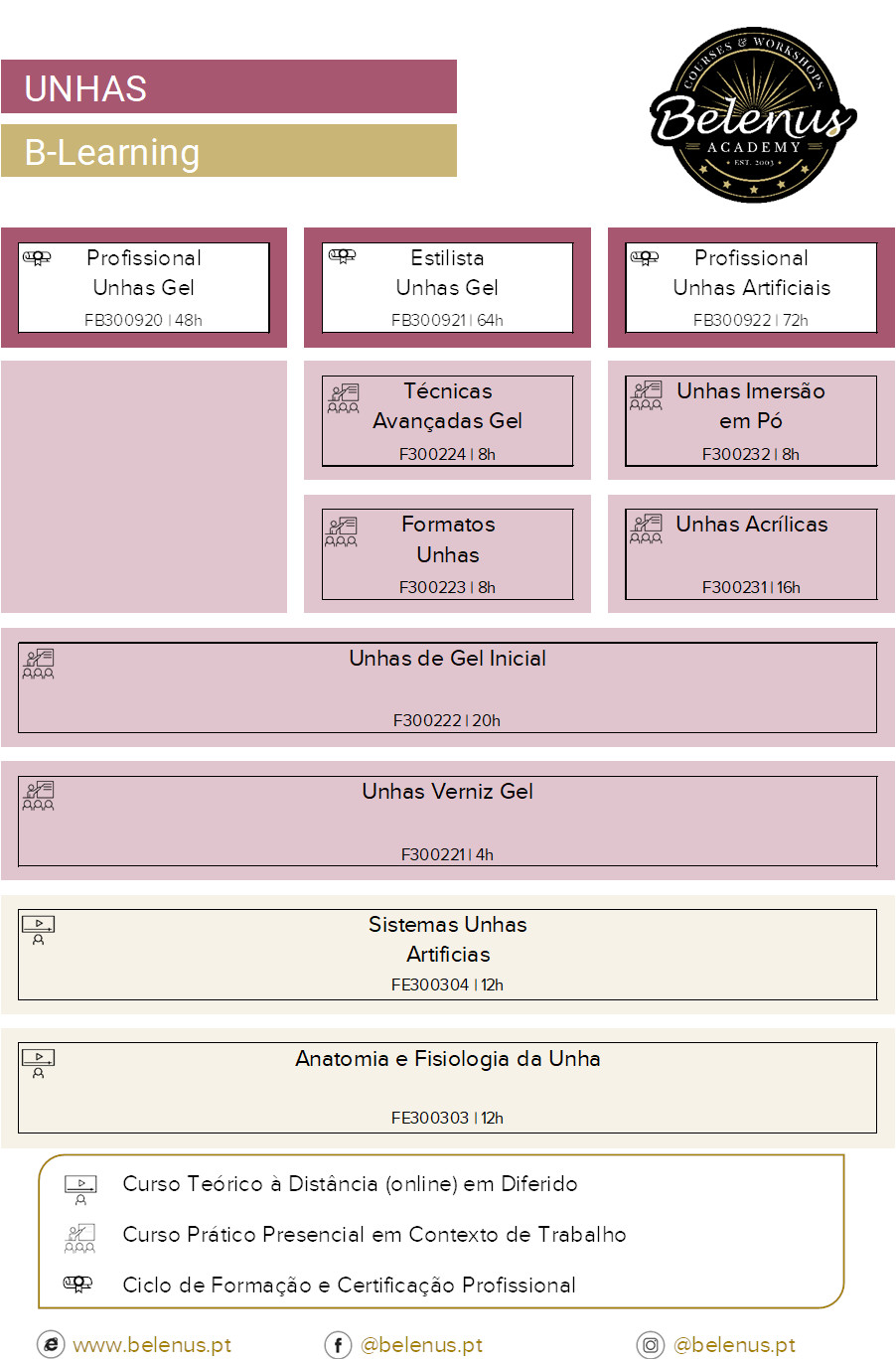Open the Profissional Unhas Artificiais course card

(751, 287)
